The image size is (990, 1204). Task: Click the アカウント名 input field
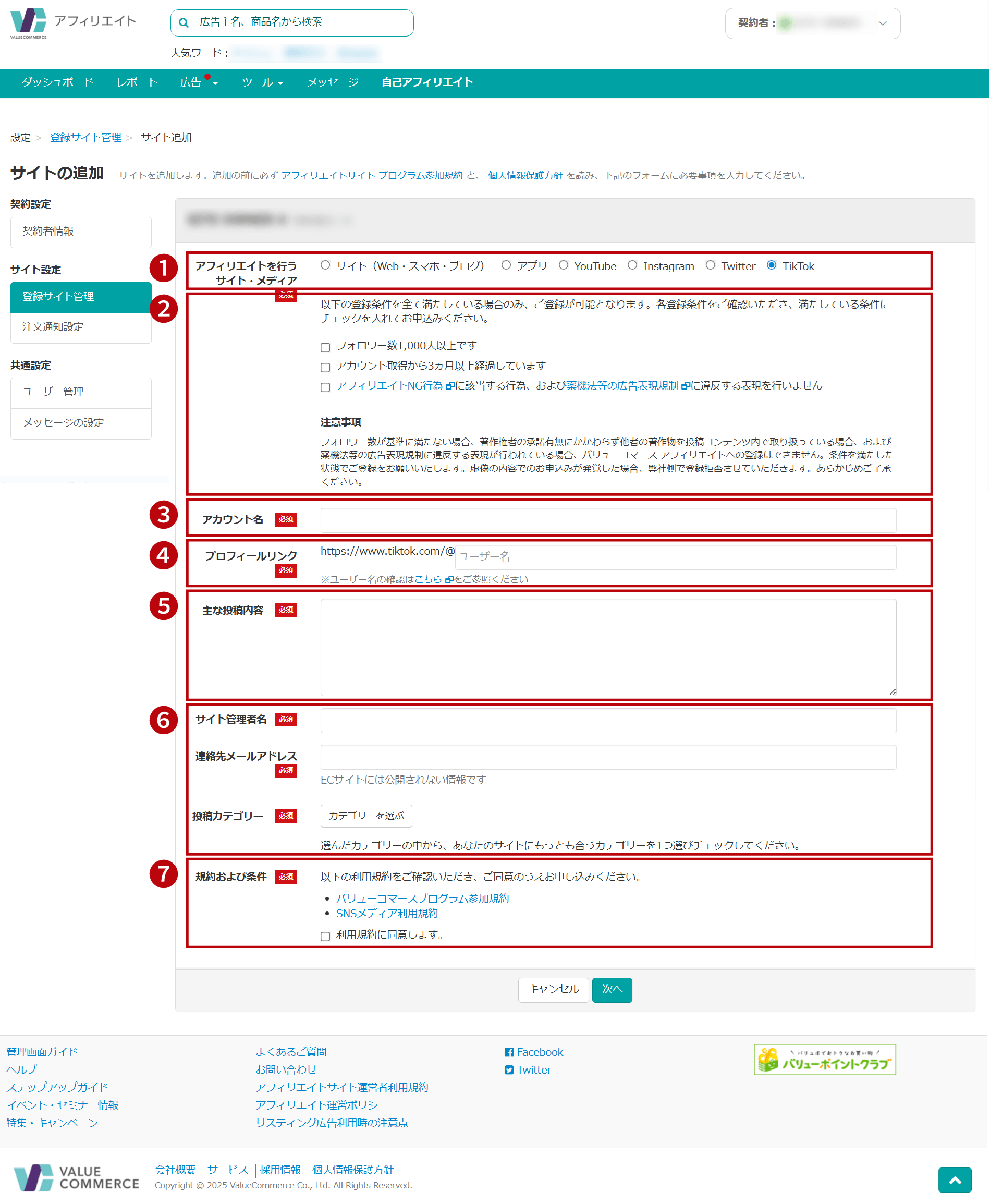coord(608,520)
